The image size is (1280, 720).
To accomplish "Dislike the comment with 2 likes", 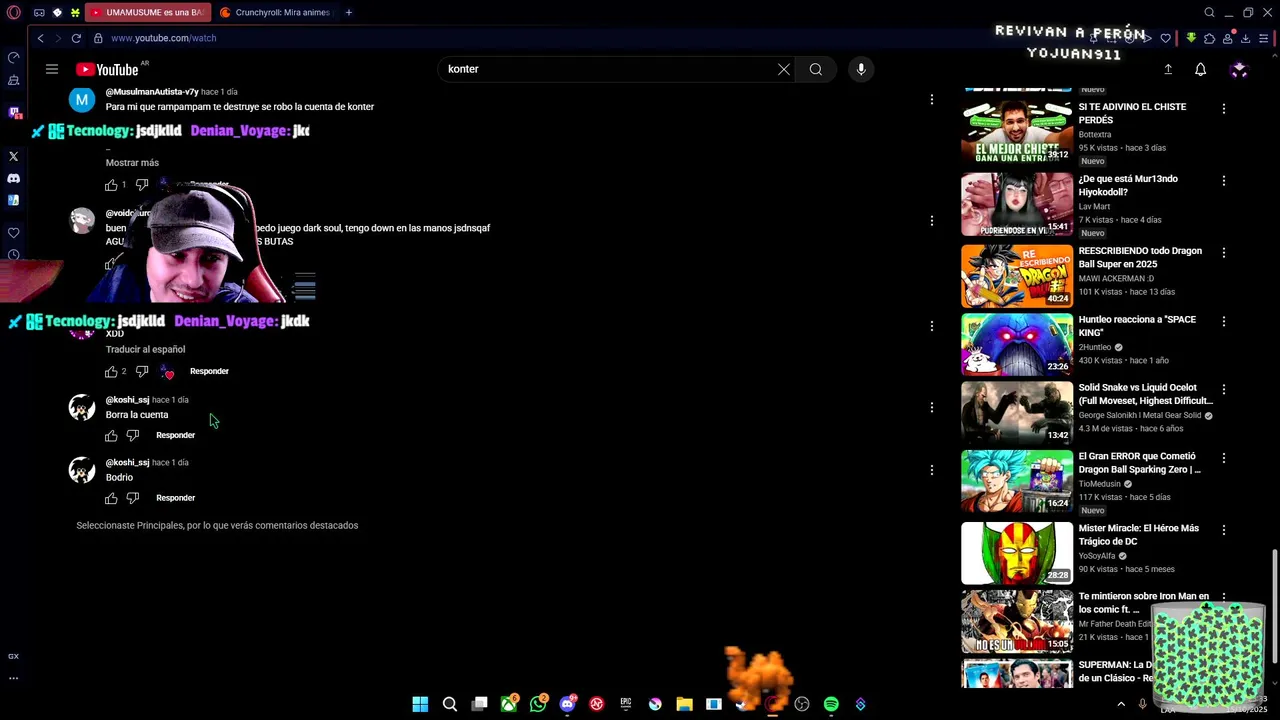I will 142,371.
